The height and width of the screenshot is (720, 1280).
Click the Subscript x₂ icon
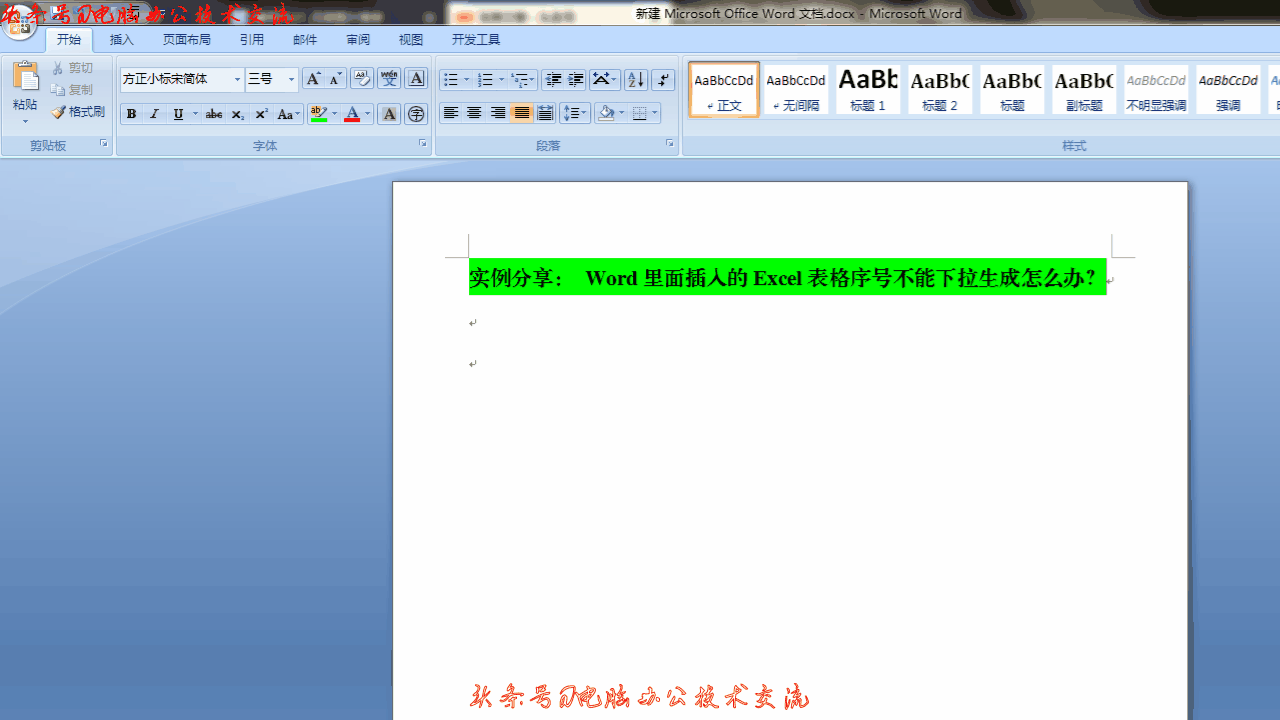(x=237, y=114)
